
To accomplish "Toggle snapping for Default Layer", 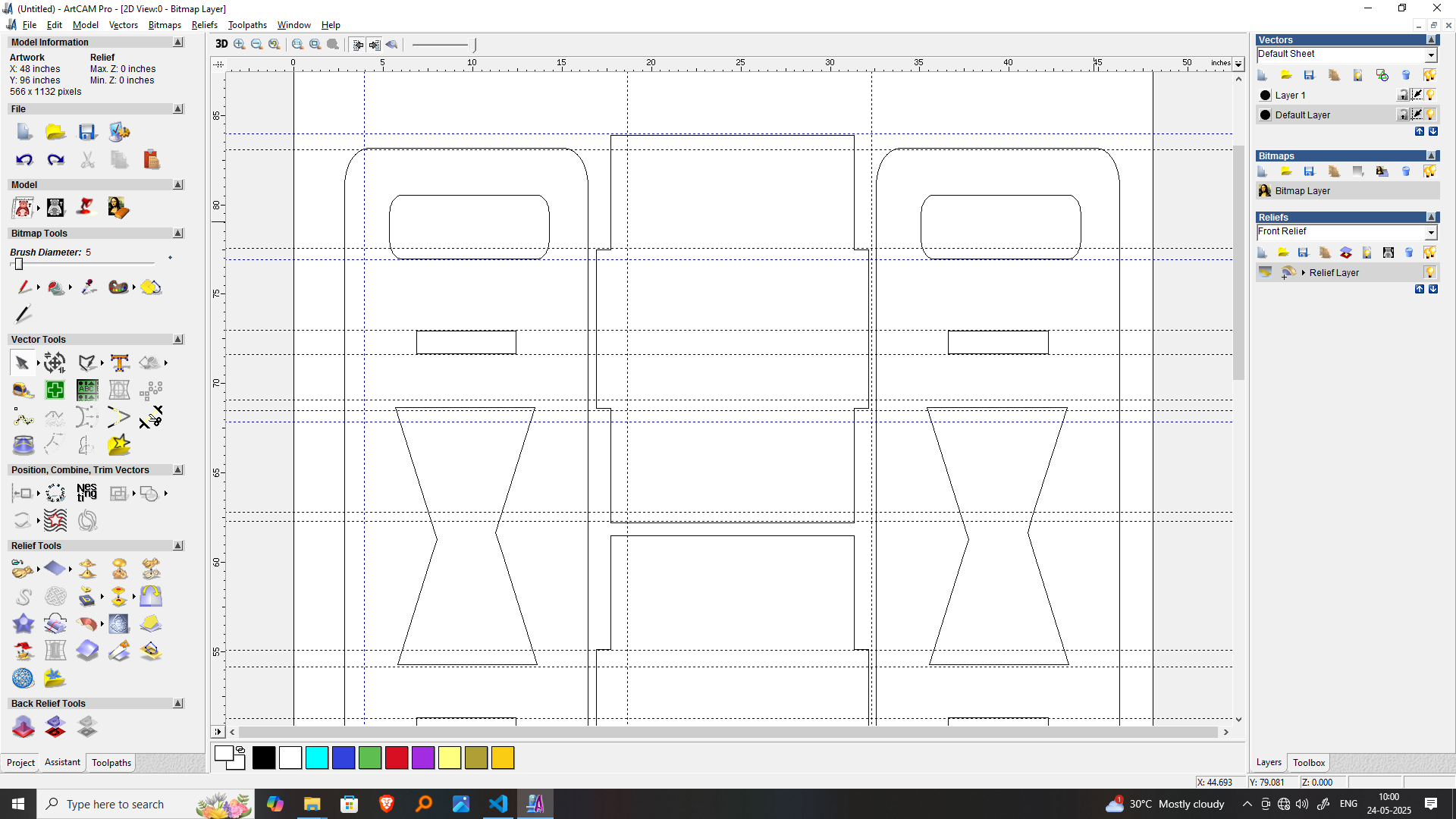I will [1417, 115].
